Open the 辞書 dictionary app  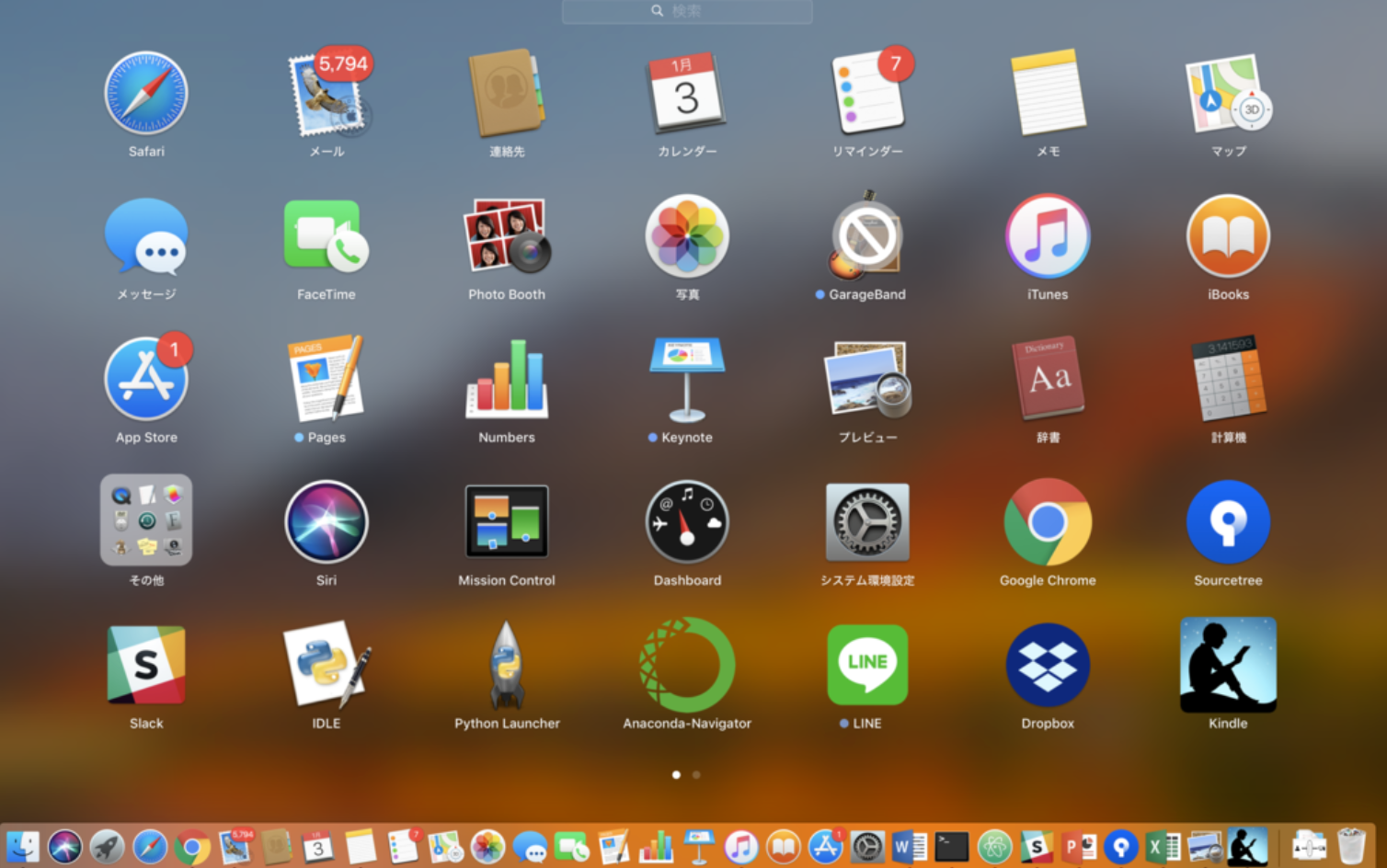click(x=1048, y=379)
